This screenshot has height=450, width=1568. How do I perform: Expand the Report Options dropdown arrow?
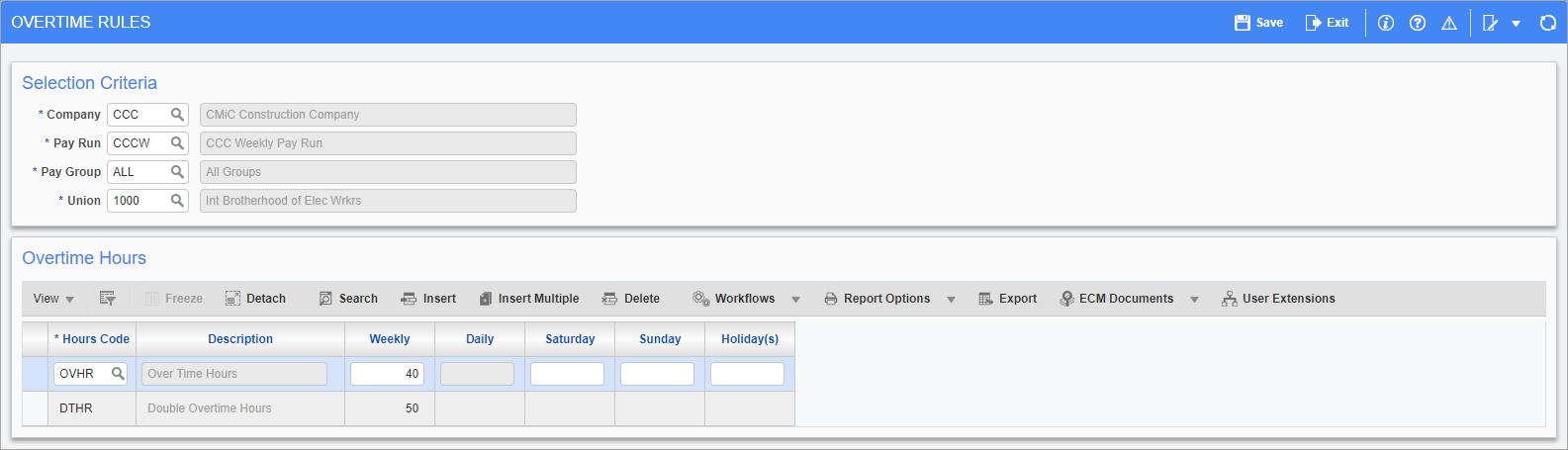pyautogui.click(x=951, y=300)
